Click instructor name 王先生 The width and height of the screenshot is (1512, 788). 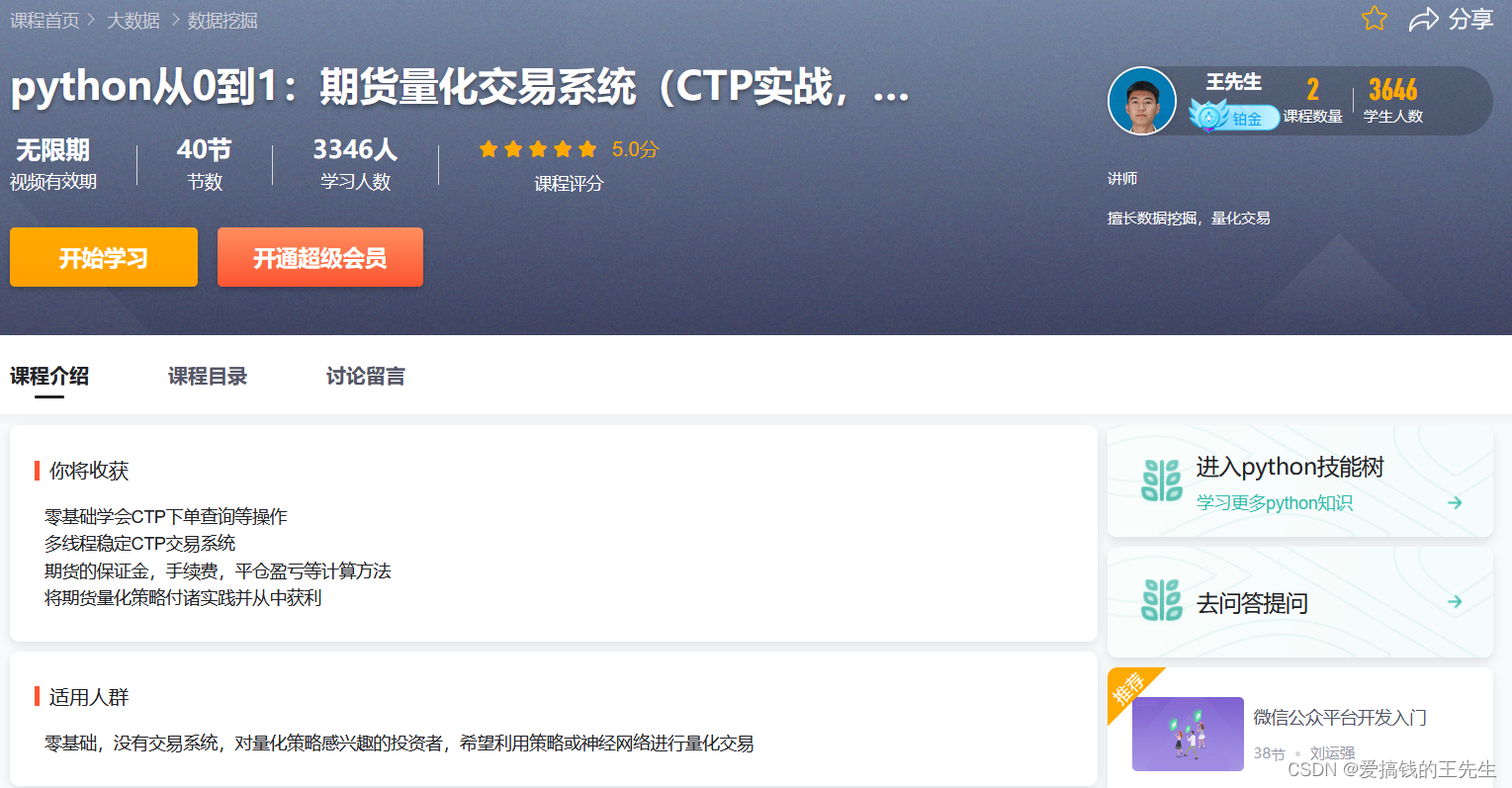1233,82
